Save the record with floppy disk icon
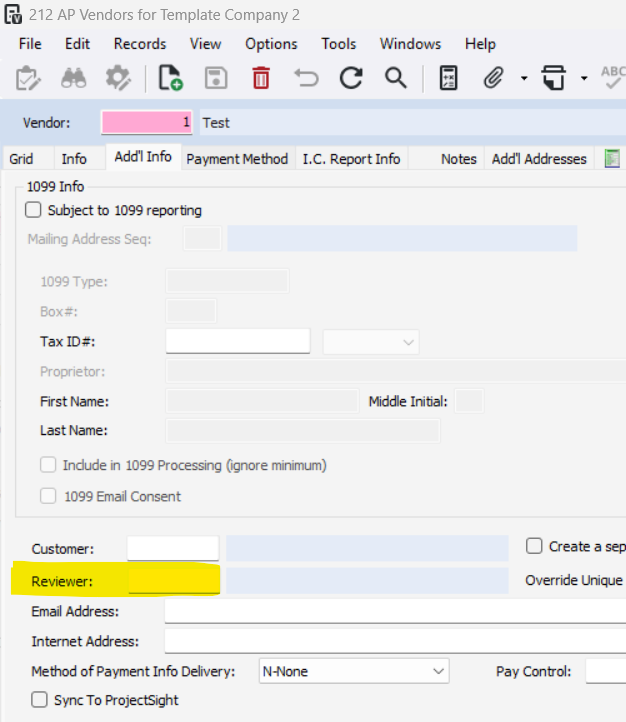The image size is (626, 722). click(216, 78)
